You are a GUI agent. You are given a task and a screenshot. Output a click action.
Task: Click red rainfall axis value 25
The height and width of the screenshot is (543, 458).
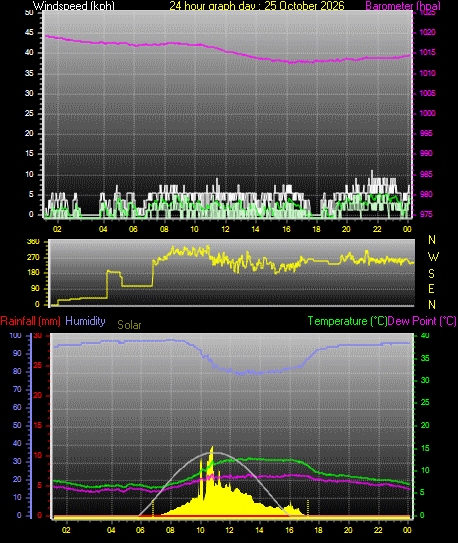pos(38,365)
